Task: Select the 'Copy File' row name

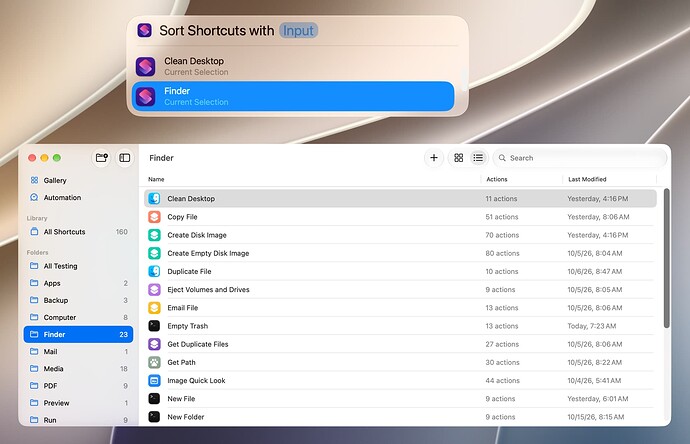Action: [x=182, y=217]
